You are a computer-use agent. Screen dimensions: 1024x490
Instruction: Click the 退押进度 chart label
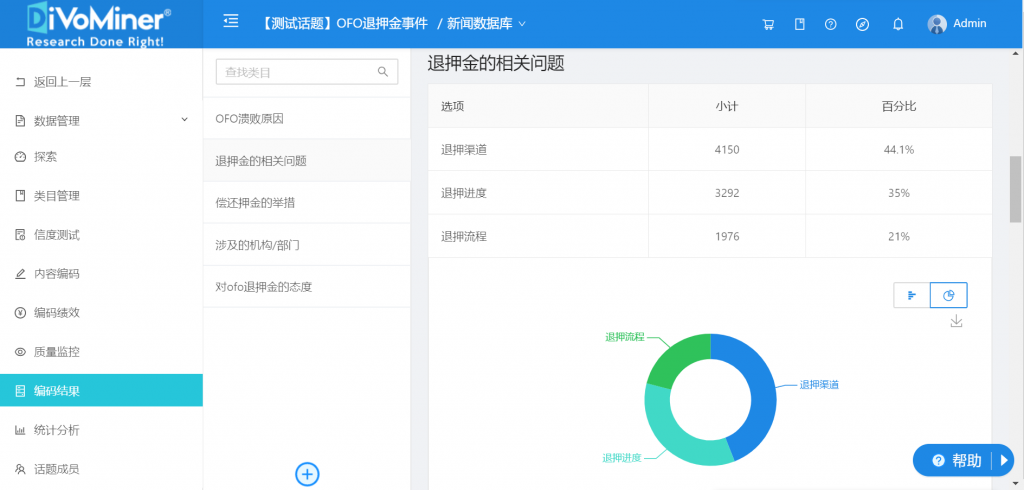(x=622, y=457)
